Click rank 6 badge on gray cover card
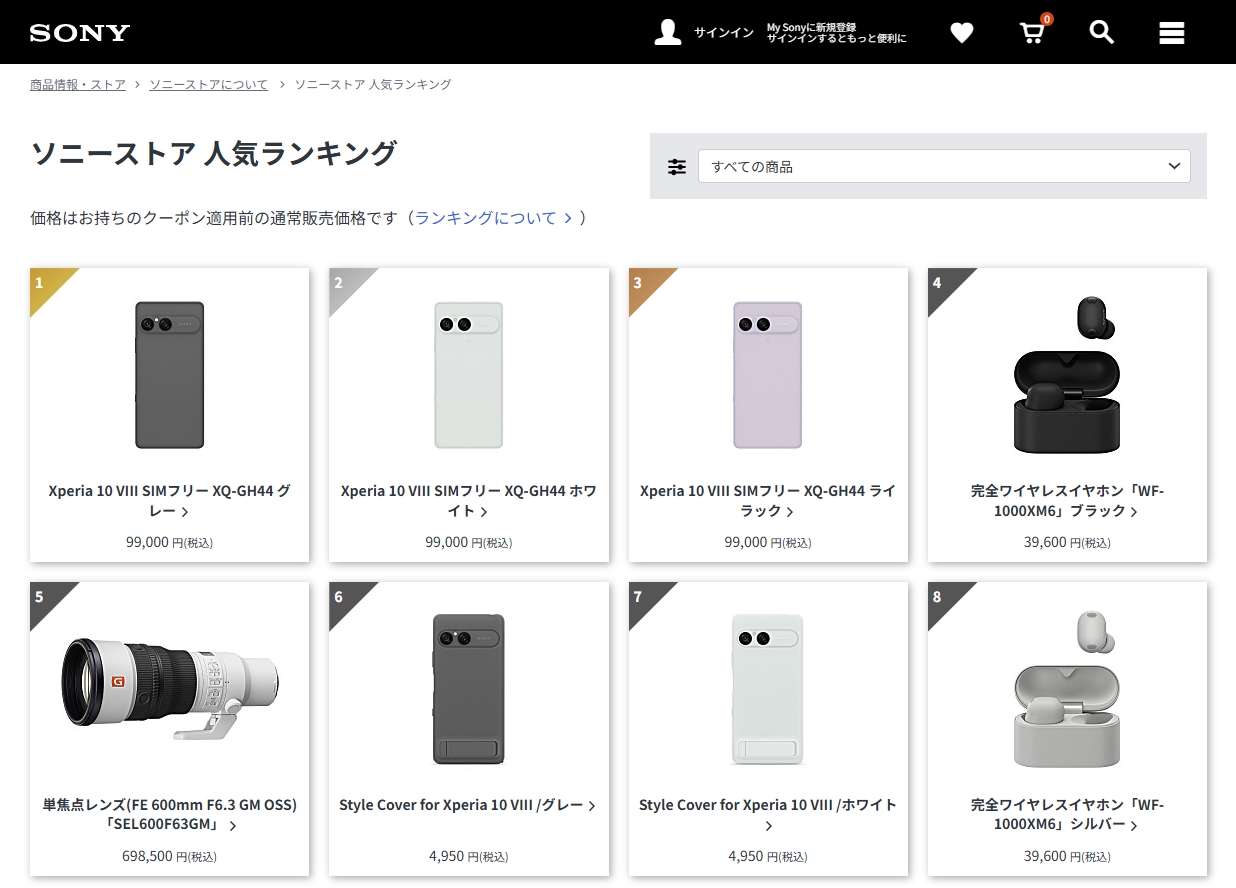This screenshot has height=888, width=1236. (x=343, y=596)
